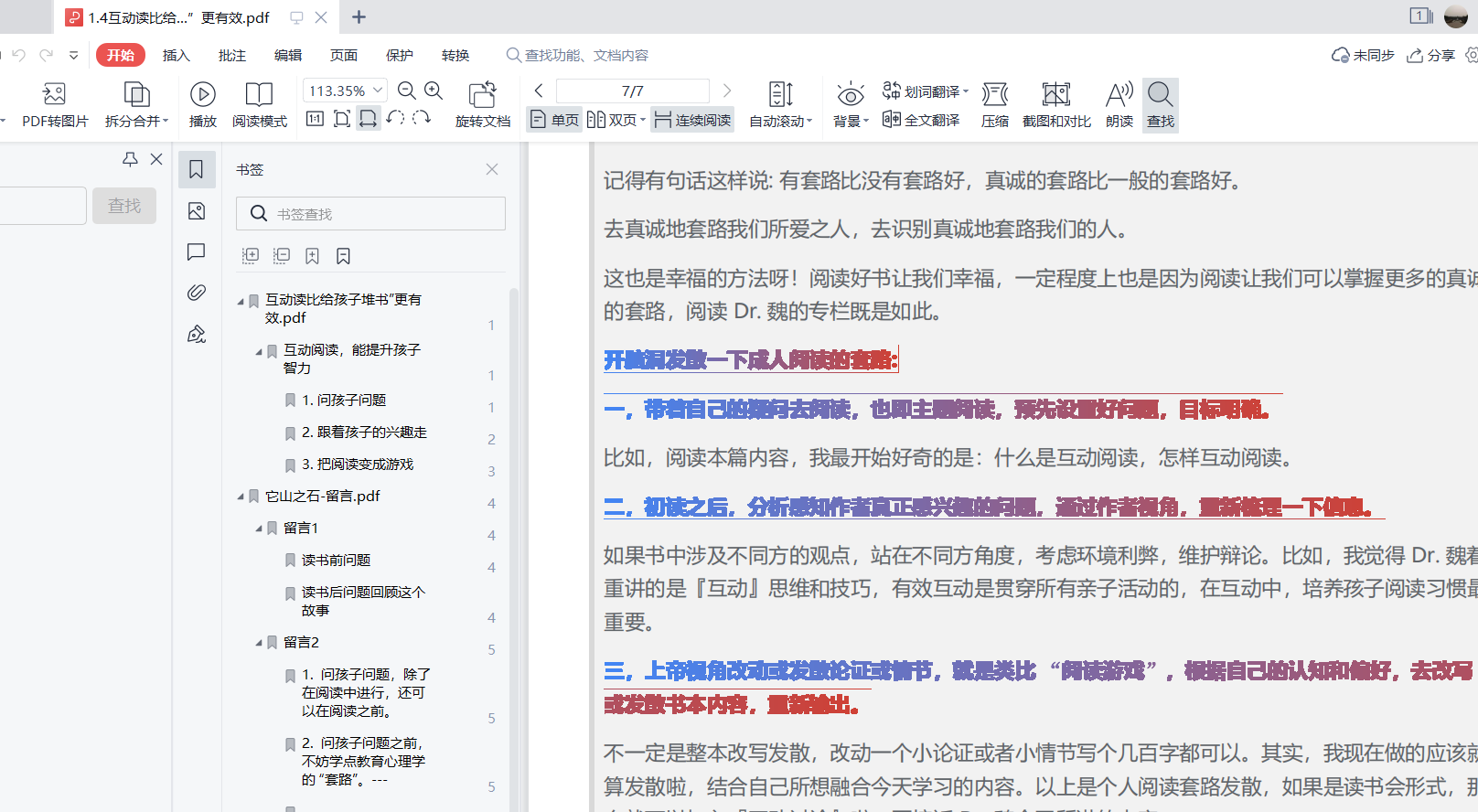1478x812 pixels.
Task: Start slideshow with 播放 button
Action: 202,94
